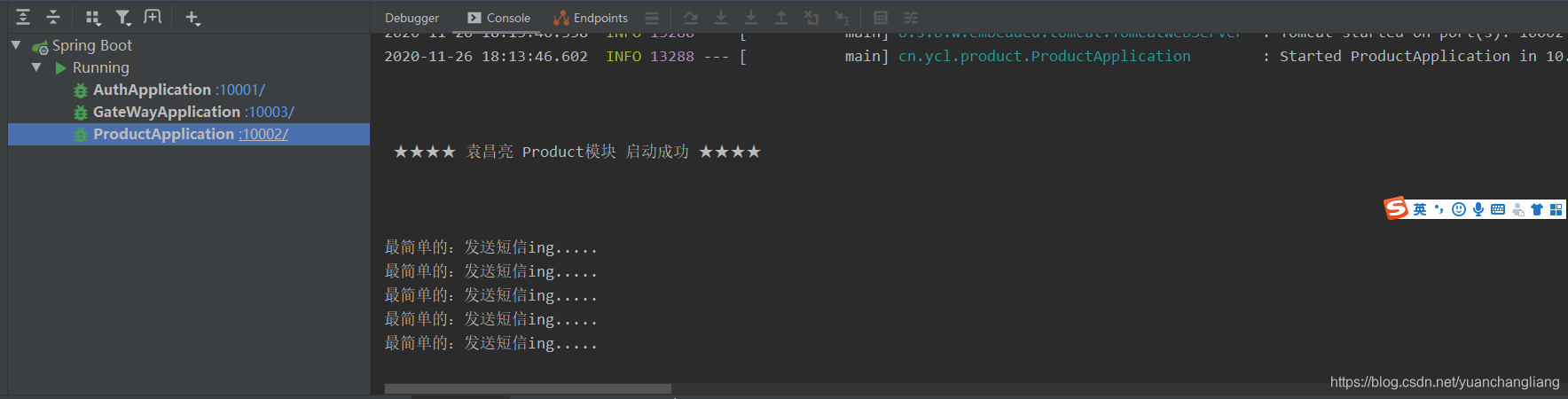Click the AuthApplication debug bug icon

click(81, 90)
